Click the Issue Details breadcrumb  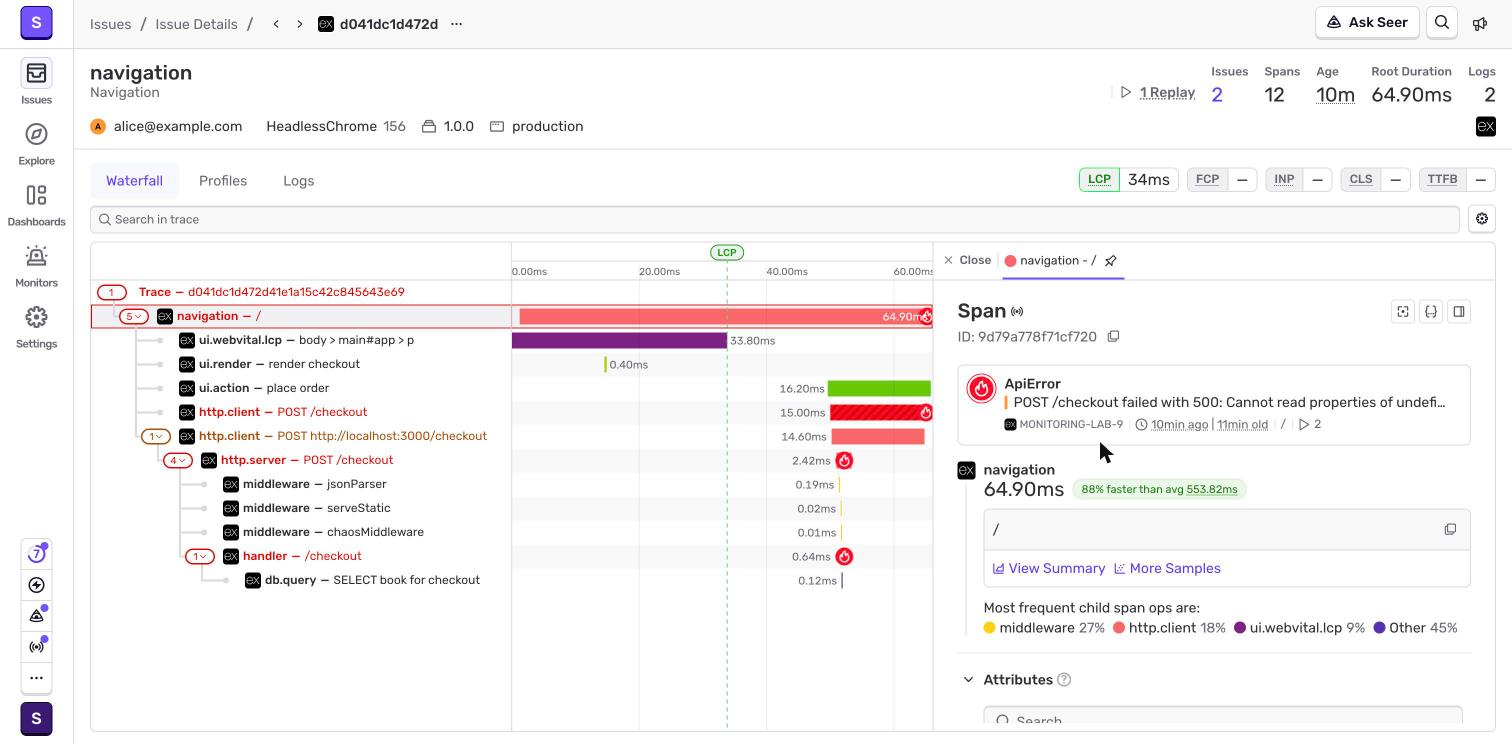coord(196,24)
